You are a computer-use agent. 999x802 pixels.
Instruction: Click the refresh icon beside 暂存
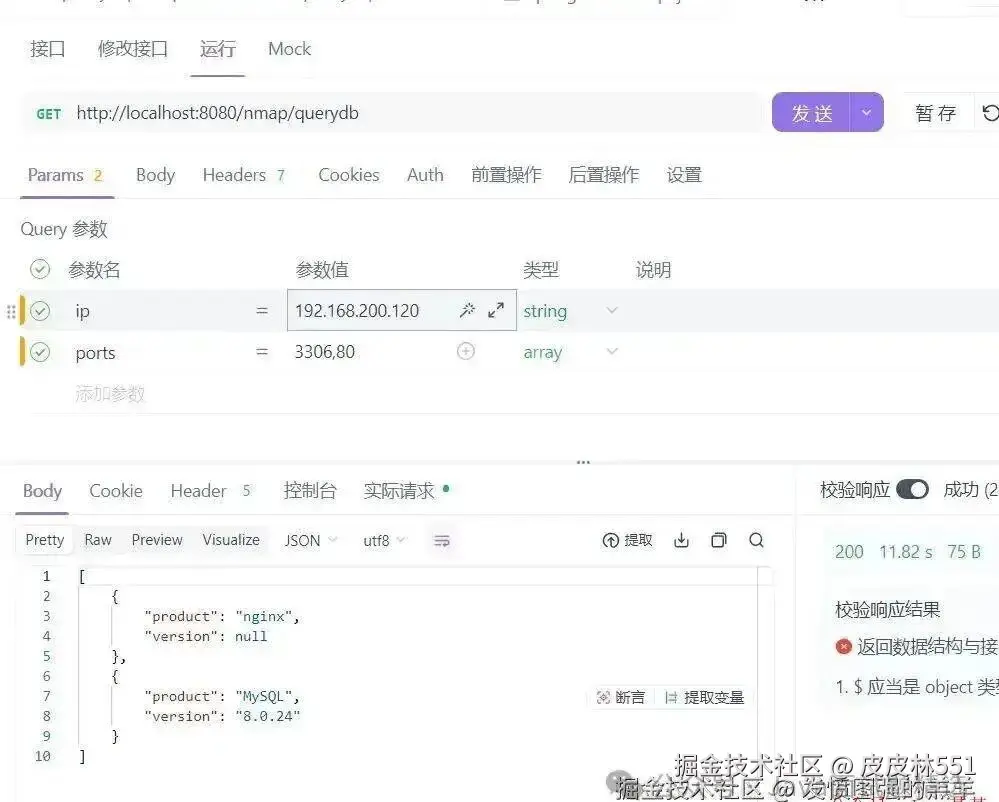[x=989, y=113]
